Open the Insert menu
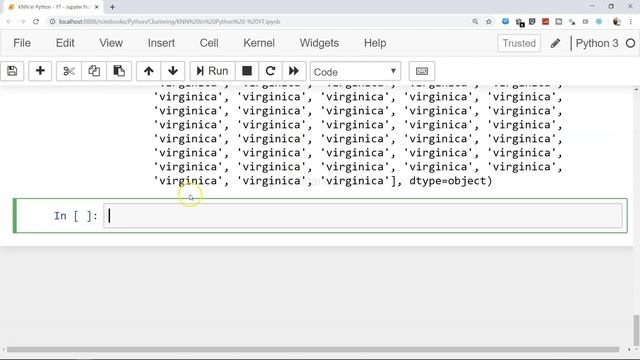This screenshot has width=640, height=360. [x=161, y=43]
